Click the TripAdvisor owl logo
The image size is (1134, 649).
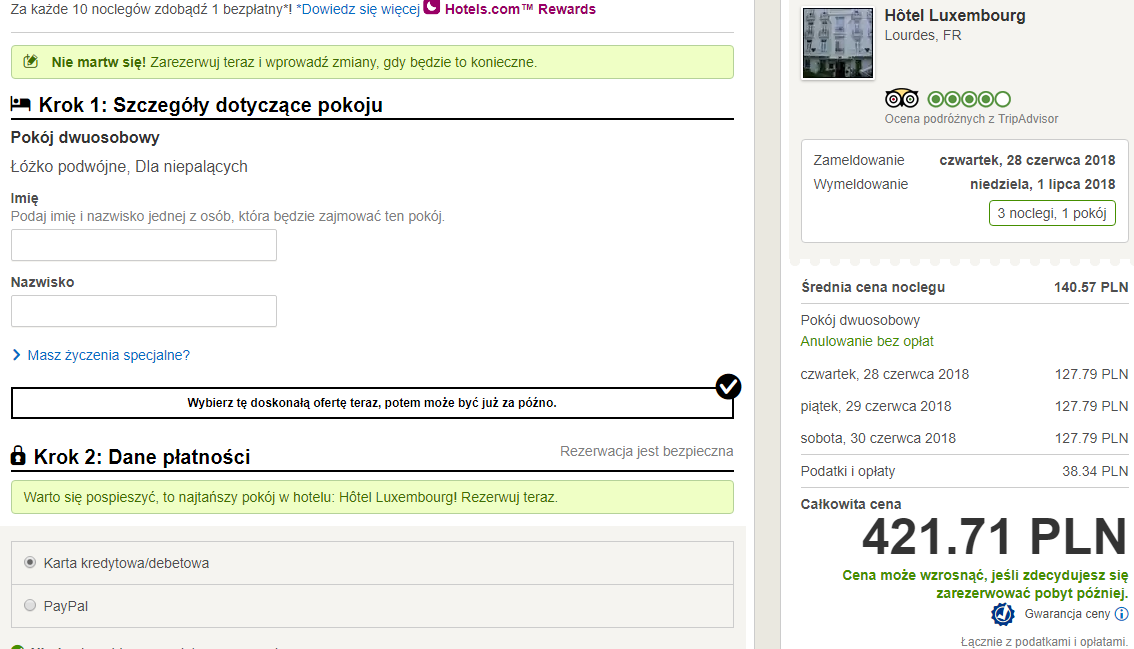click(x=902, y=98)
